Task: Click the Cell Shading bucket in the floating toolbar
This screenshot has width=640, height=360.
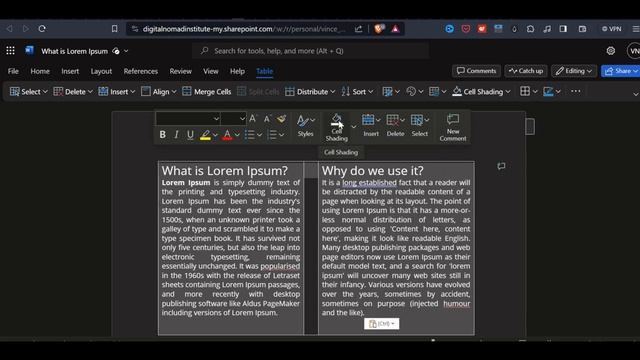Action: point(337,127)
